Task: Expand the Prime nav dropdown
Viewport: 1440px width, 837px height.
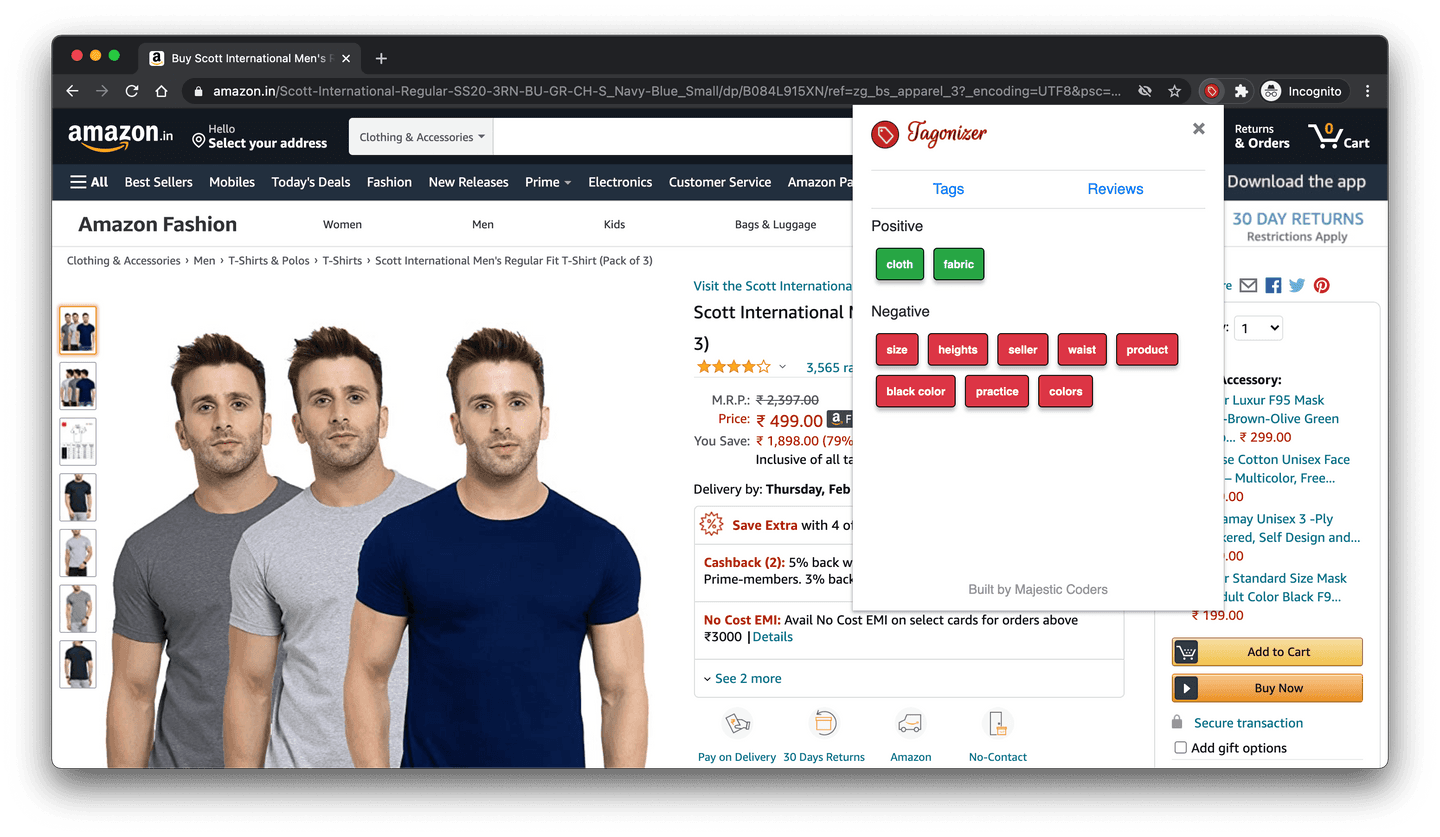Action: [x=548, y=182]
